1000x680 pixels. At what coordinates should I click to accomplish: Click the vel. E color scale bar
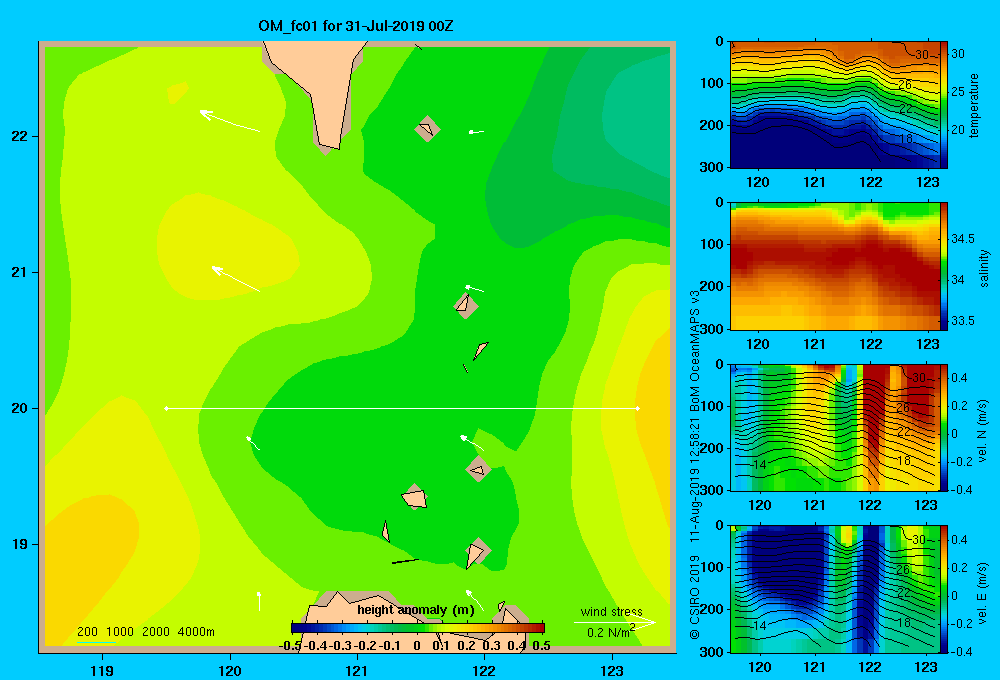pyautogui.click(x=944, y=589)
